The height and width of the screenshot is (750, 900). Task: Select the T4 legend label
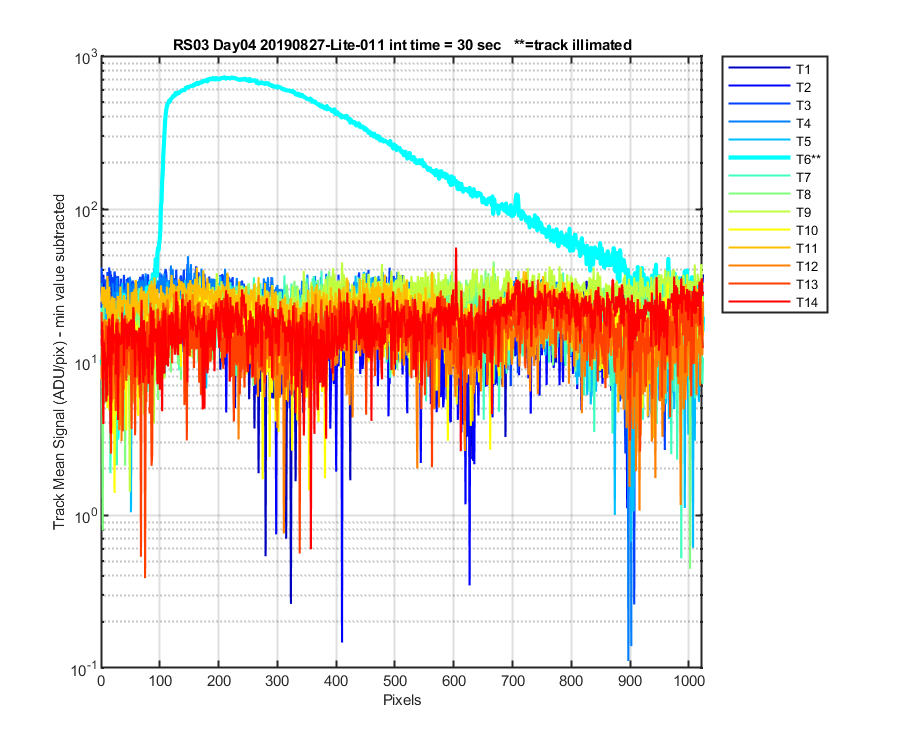[x=803, y=123]
